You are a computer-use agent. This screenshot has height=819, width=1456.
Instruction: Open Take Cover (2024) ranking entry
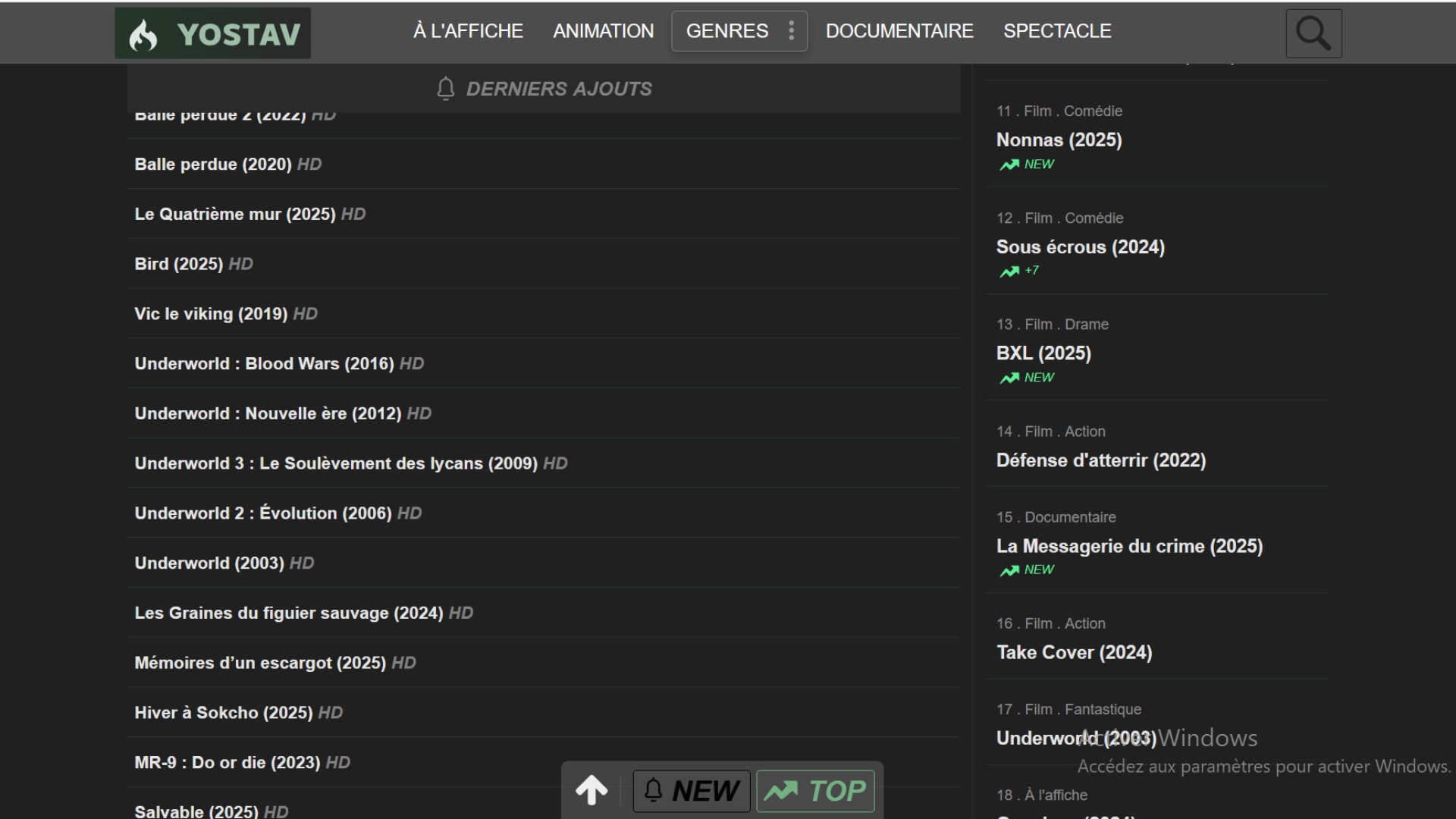[x=1074, y=653]
